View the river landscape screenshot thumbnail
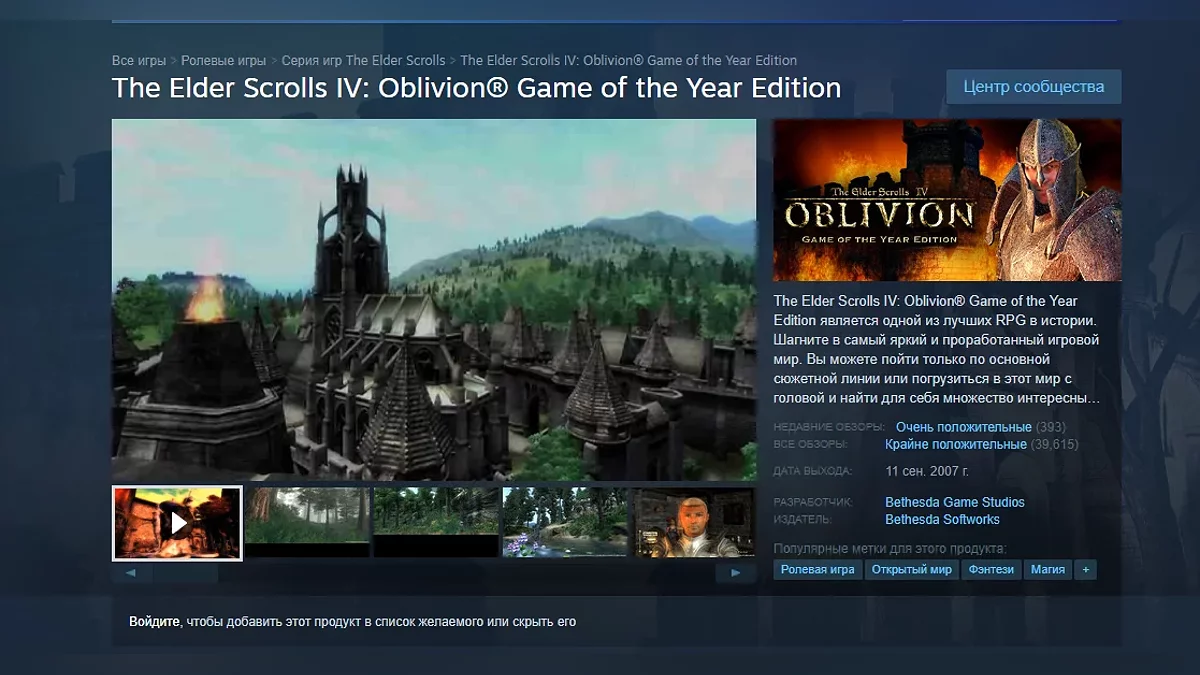Viewport: 1200px width, 675px height. pos(565,523)
